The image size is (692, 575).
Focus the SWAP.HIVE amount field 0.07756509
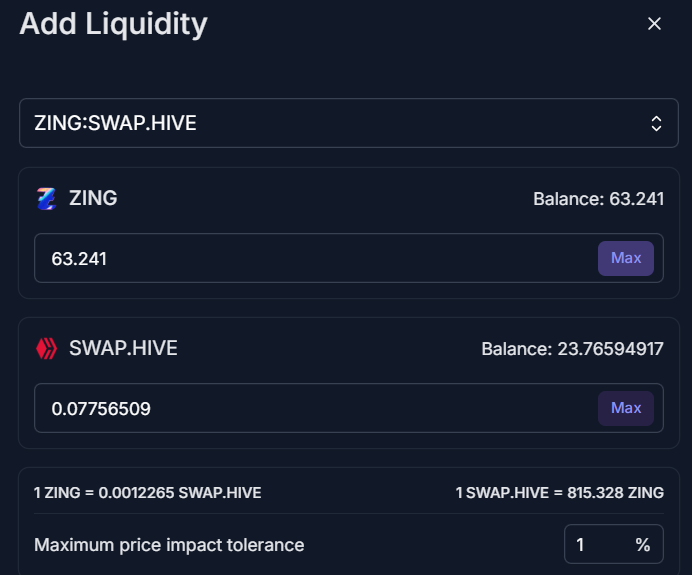coord(316,408)
